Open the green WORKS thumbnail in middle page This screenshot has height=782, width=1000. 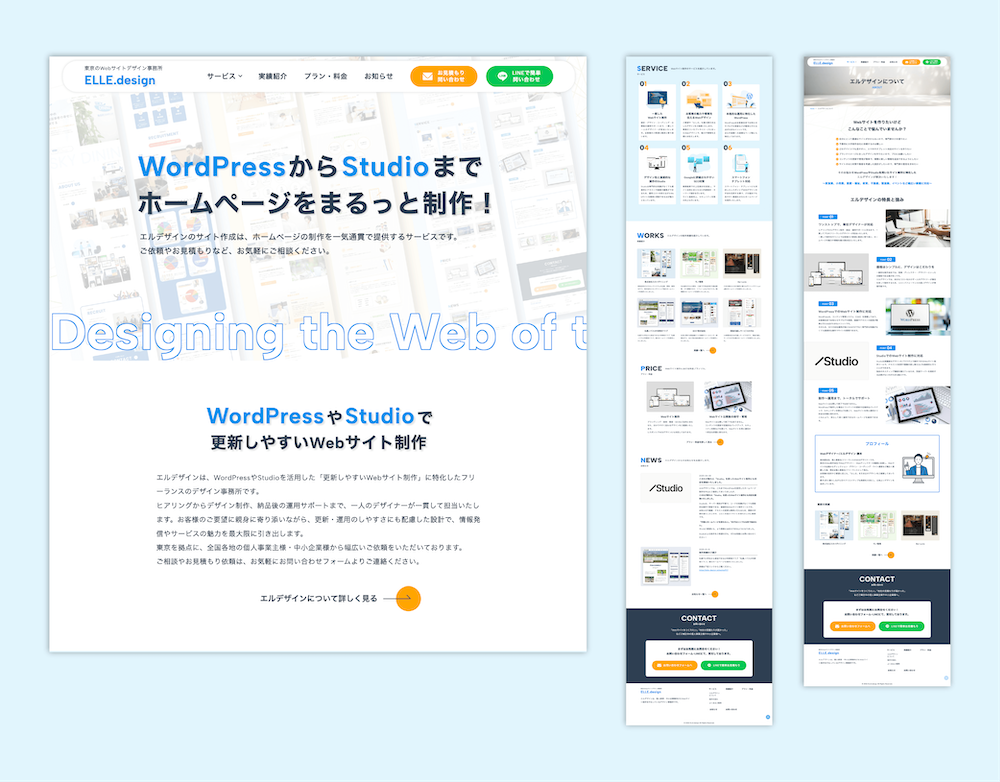(x=699, y=263)
